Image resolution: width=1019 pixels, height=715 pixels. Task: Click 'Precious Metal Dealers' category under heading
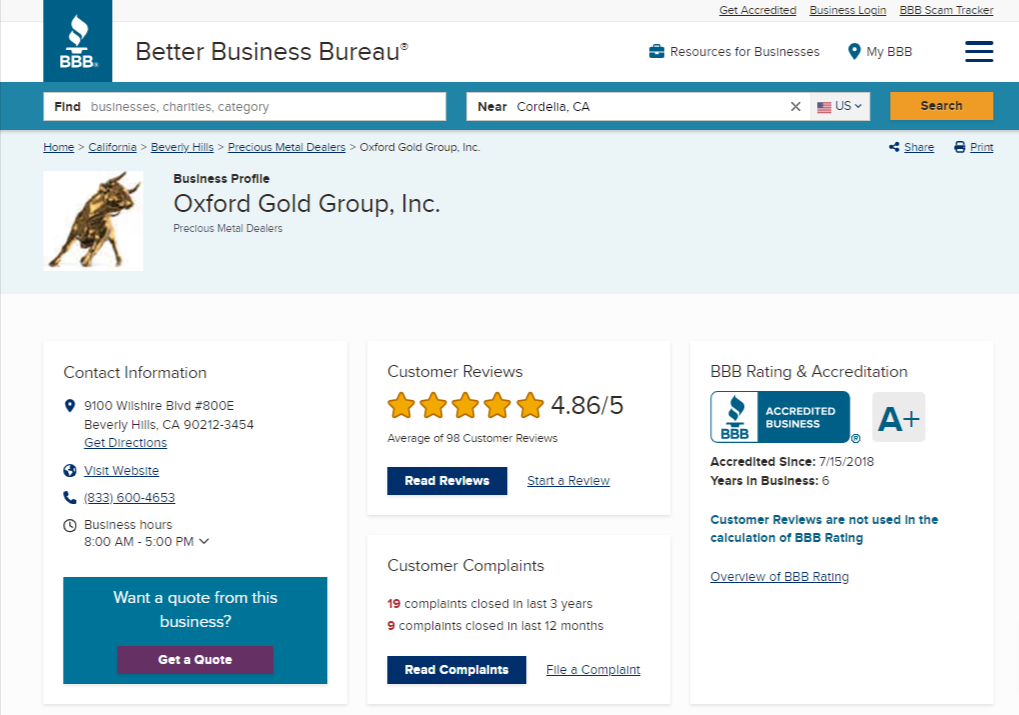228,228
